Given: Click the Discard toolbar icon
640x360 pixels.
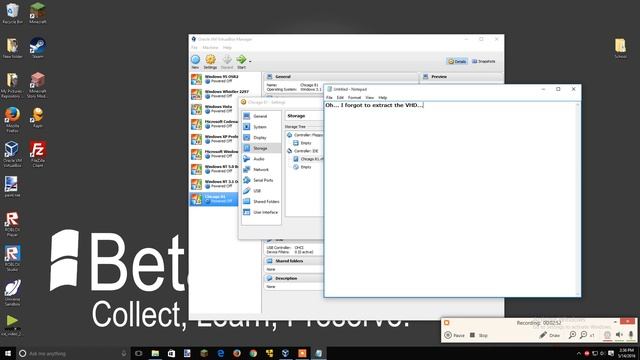Looking at the screenshot, I should pos(227,62).
